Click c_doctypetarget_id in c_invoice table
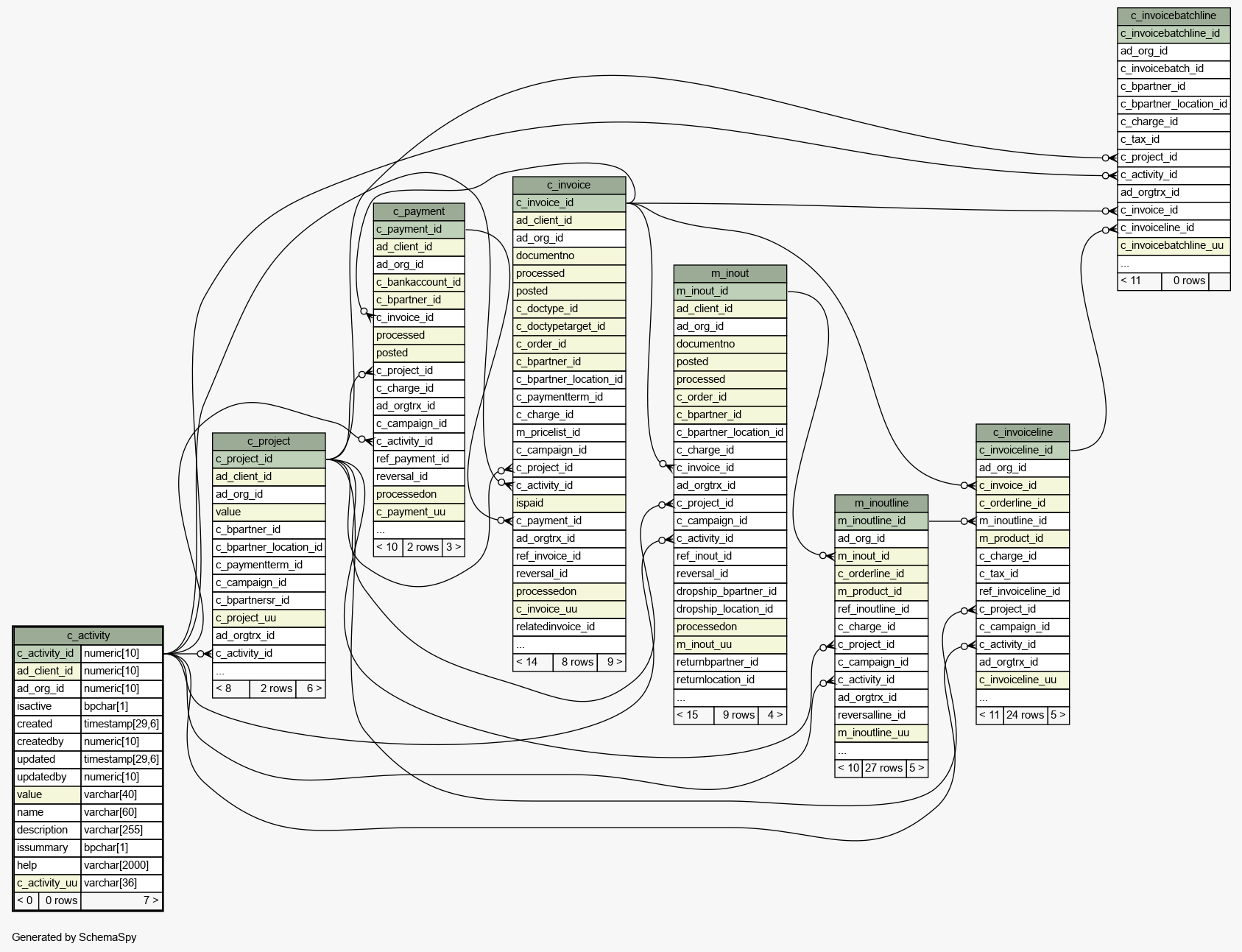 point(569,326)
